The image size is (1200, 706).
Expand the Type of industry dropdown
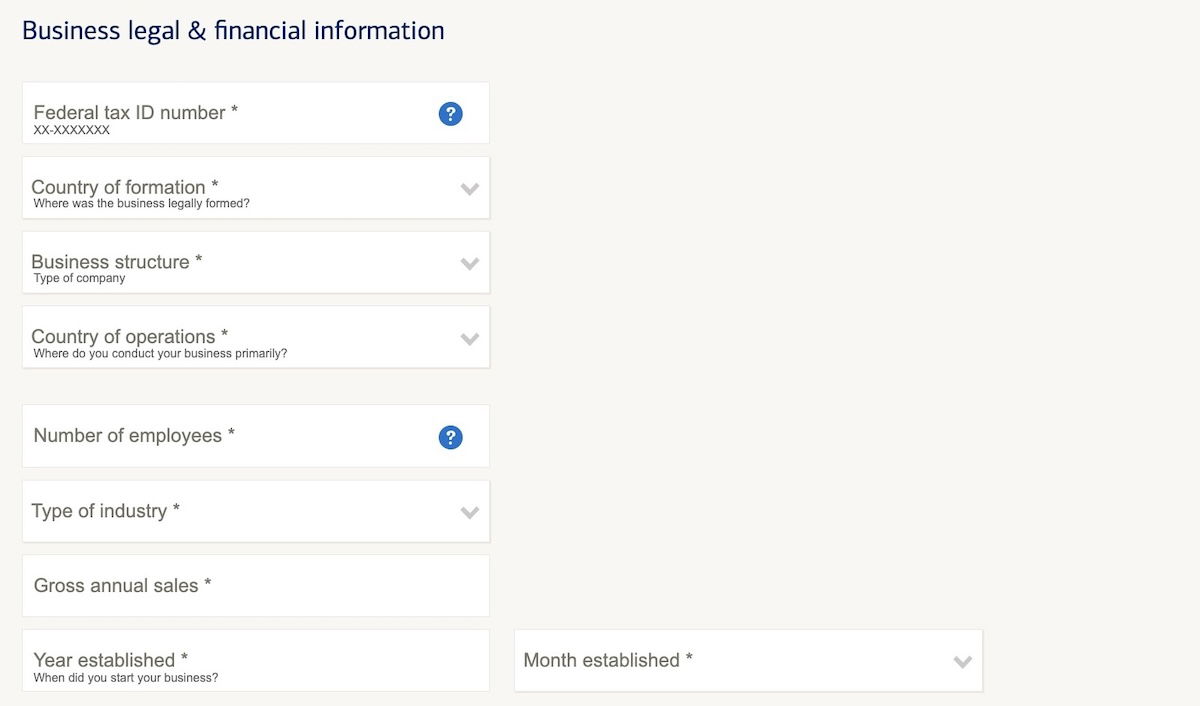[x=256, y=512]
